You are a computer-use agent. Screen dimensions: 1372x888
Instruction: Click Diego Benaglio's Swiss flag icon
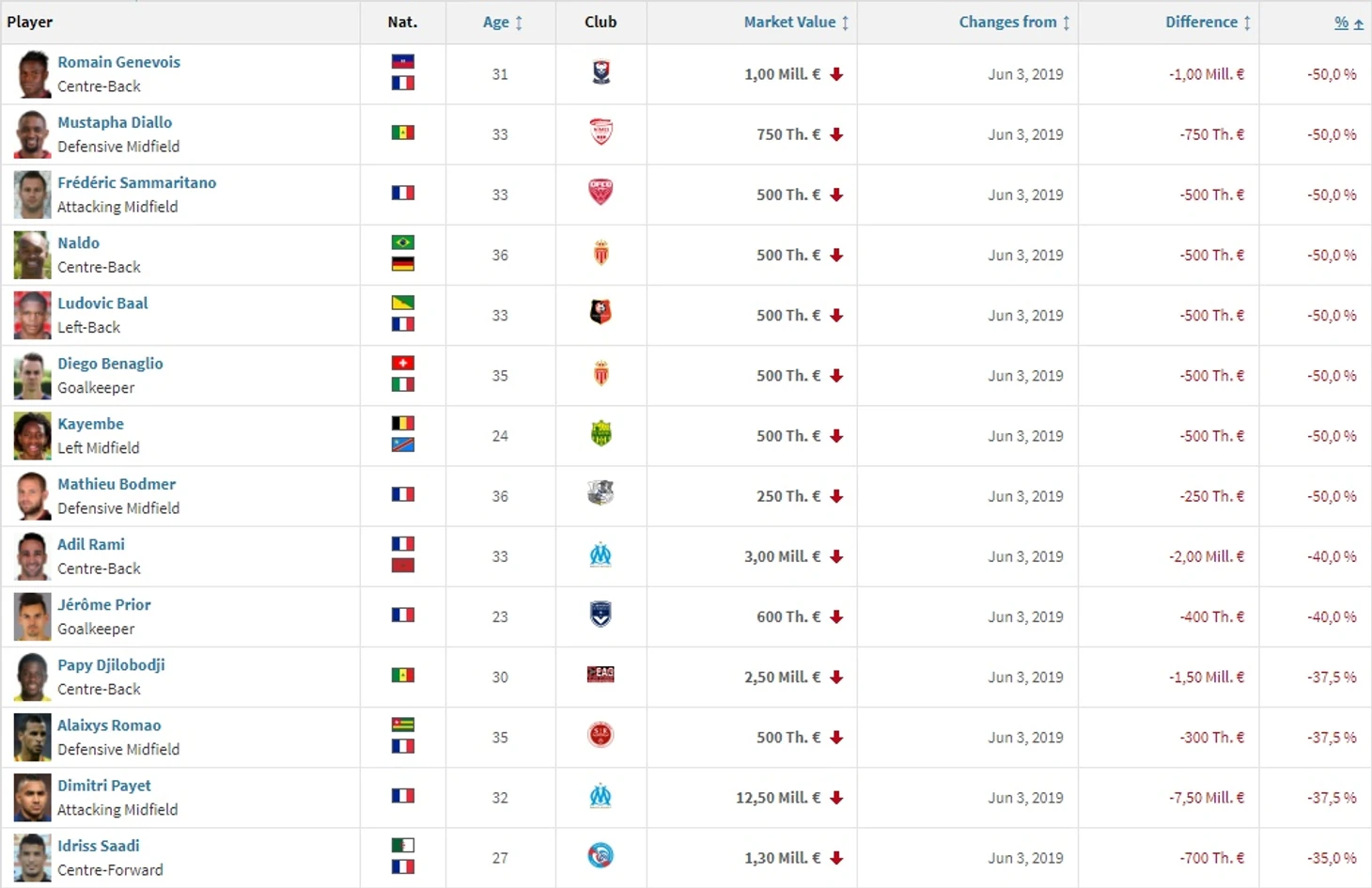click(x=402, y=364)
